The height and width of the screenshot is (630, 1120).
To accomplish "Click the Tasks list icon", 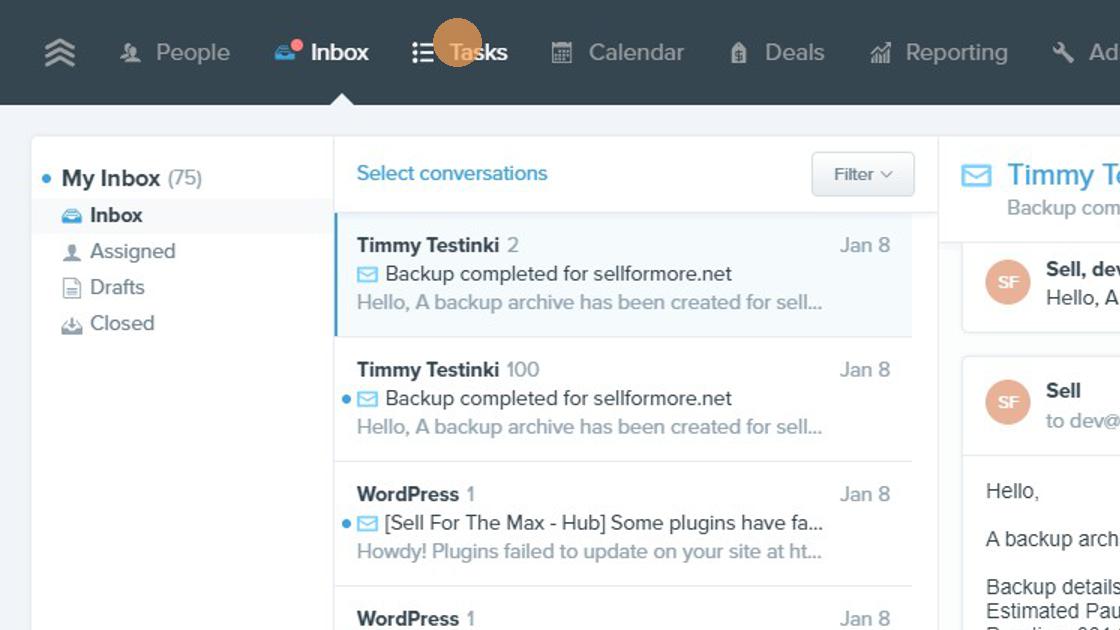I will [423, 52].
